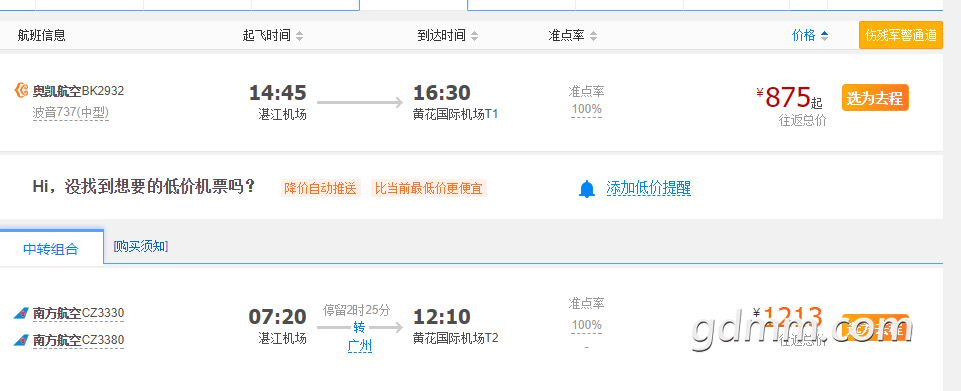
Task: Toggle price sort arrow next to 价格
Action: click(824, 36)
